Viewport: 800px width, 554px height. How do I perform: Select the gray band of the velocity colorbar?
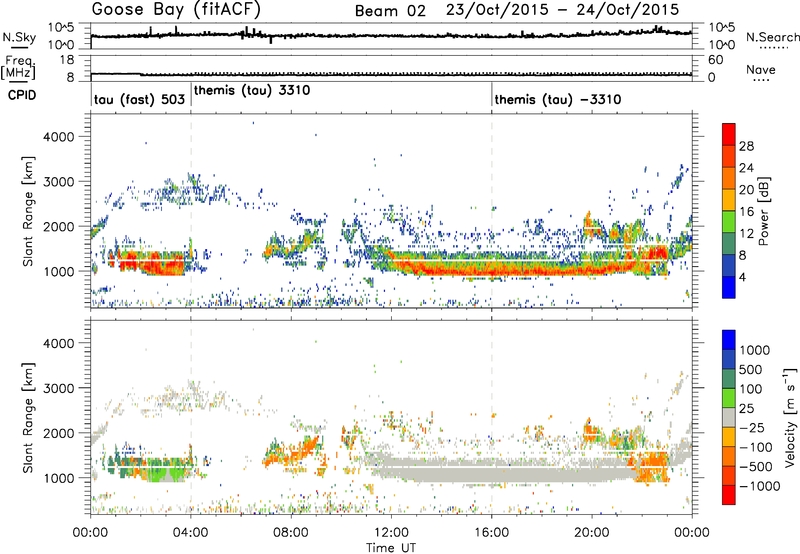pyautogui.click(x=729, y=418)
